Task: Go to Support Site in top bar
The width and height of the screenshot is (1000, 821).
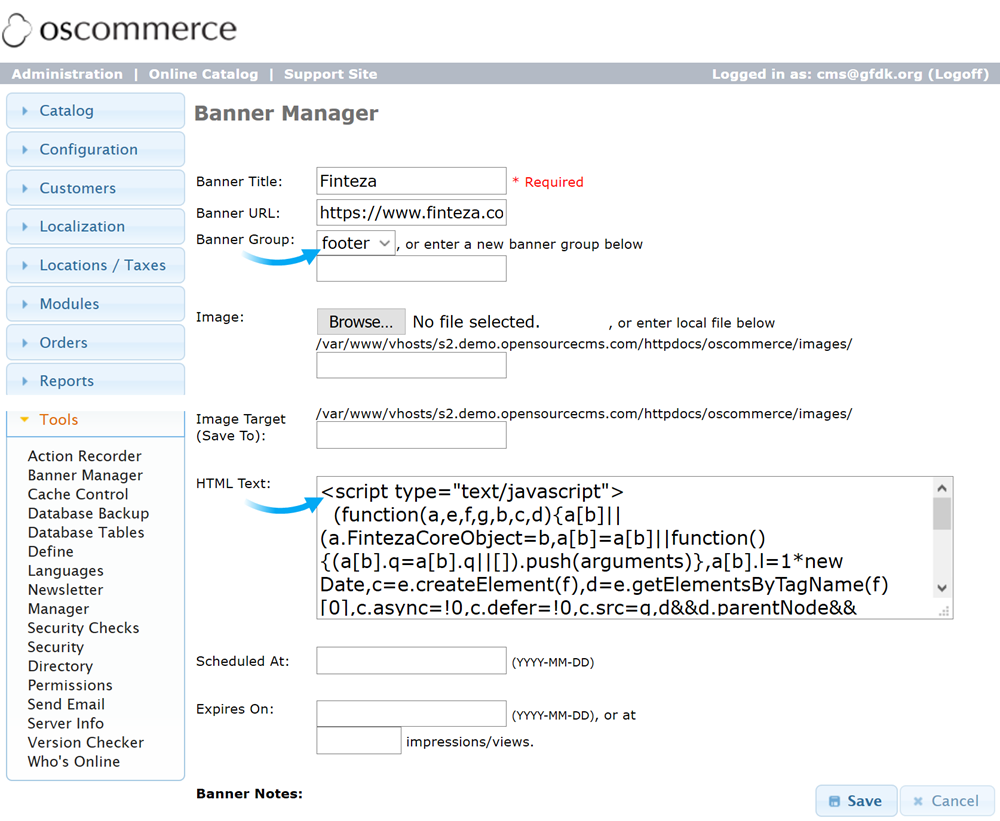Action: (330, 74)
